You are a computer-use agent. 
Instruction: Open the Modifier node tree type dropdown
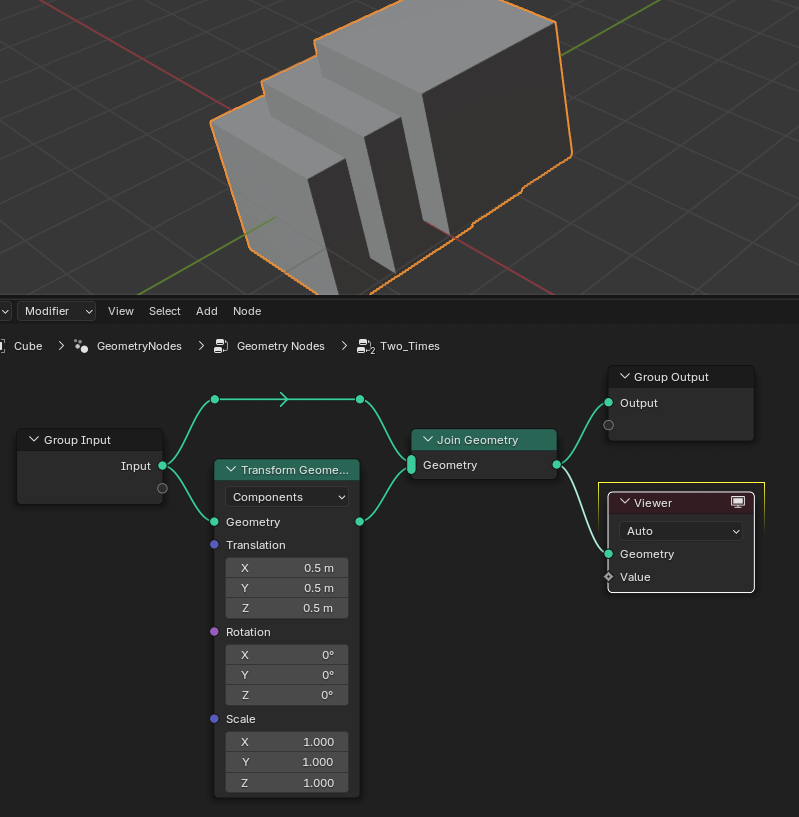point(56,311)
